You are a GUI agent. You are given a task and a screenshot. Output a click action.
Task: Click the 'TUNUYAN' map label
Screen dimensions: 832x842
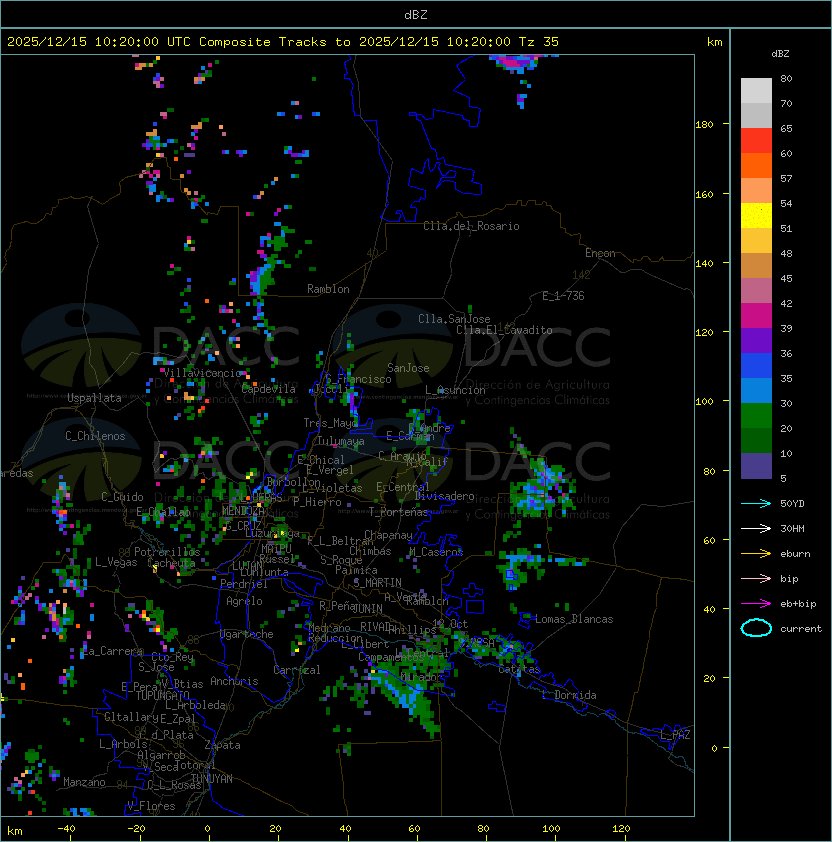(x=212, y=779)
